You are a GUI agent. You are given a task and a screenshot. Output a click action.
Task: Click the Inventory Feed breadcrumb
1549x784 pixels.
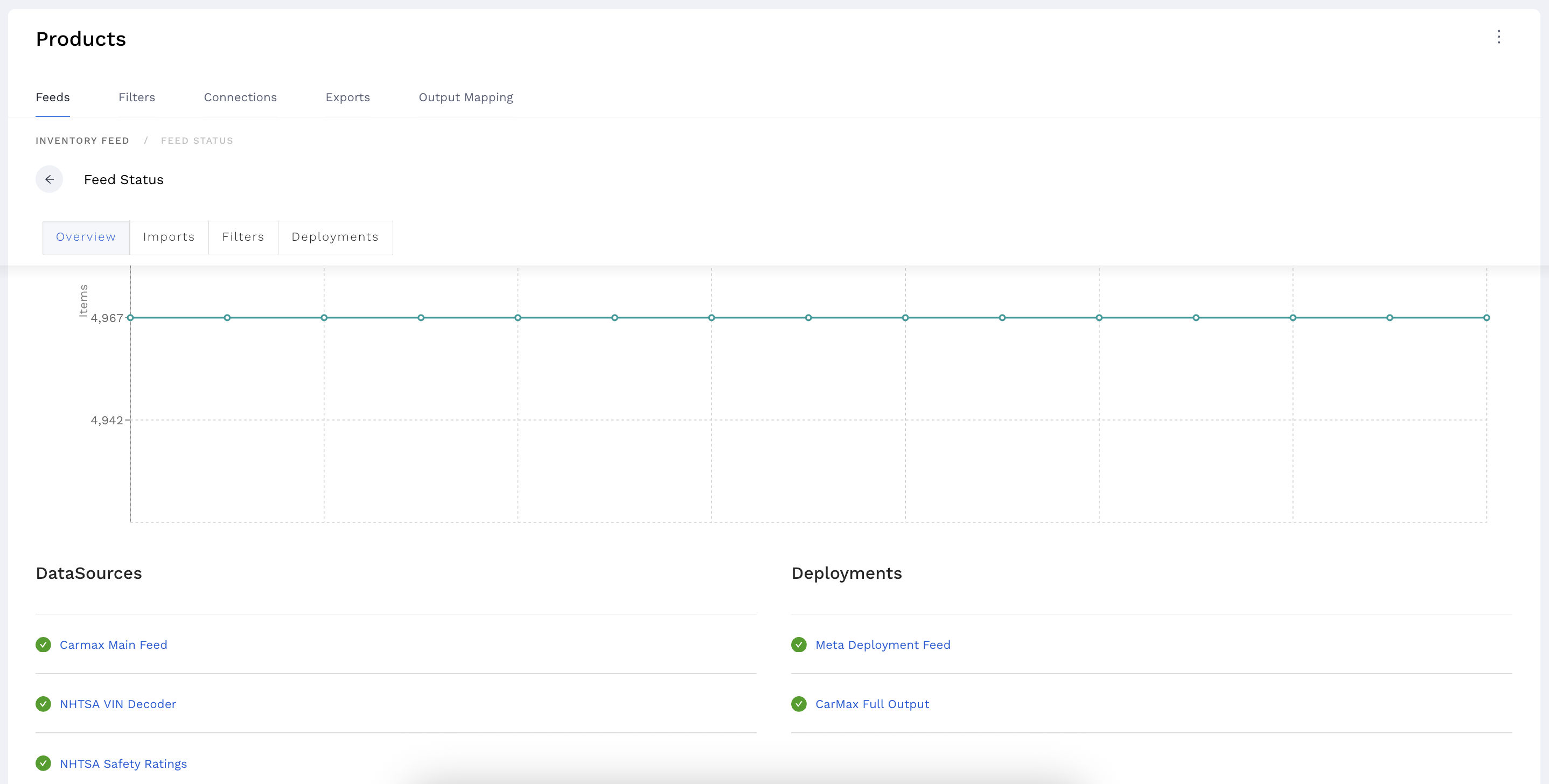coord(82,140)
